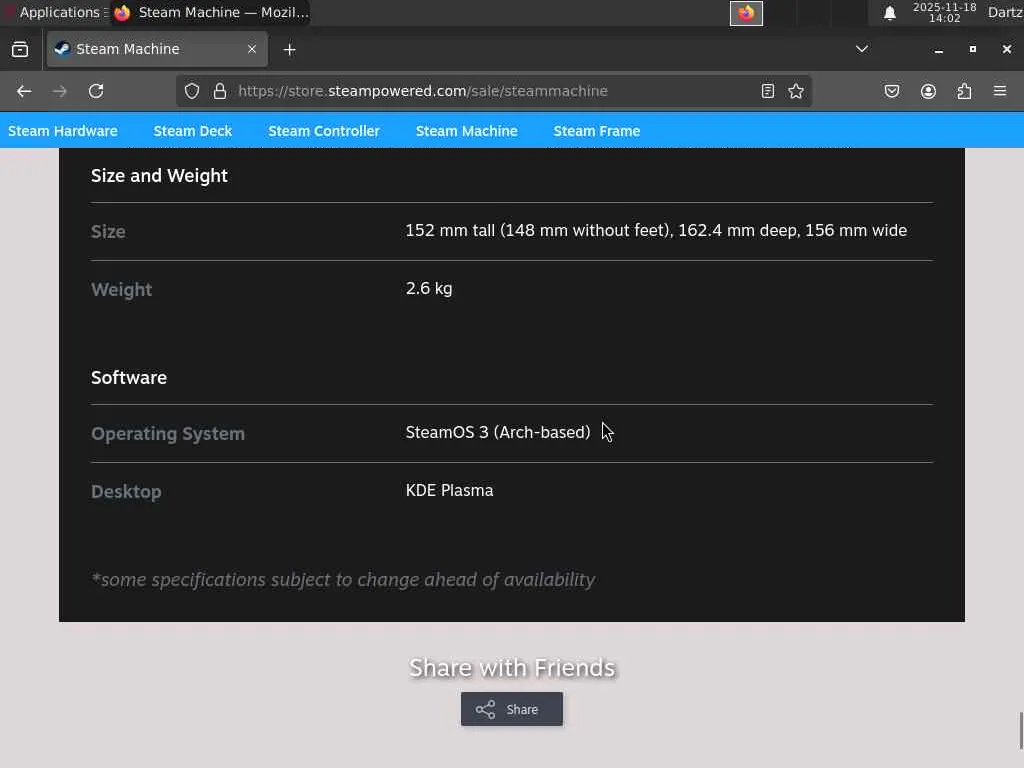The height and width of the screenshot is (768, 1024).
Task: Open the Pocket save icon
Action: coord(892,91)
